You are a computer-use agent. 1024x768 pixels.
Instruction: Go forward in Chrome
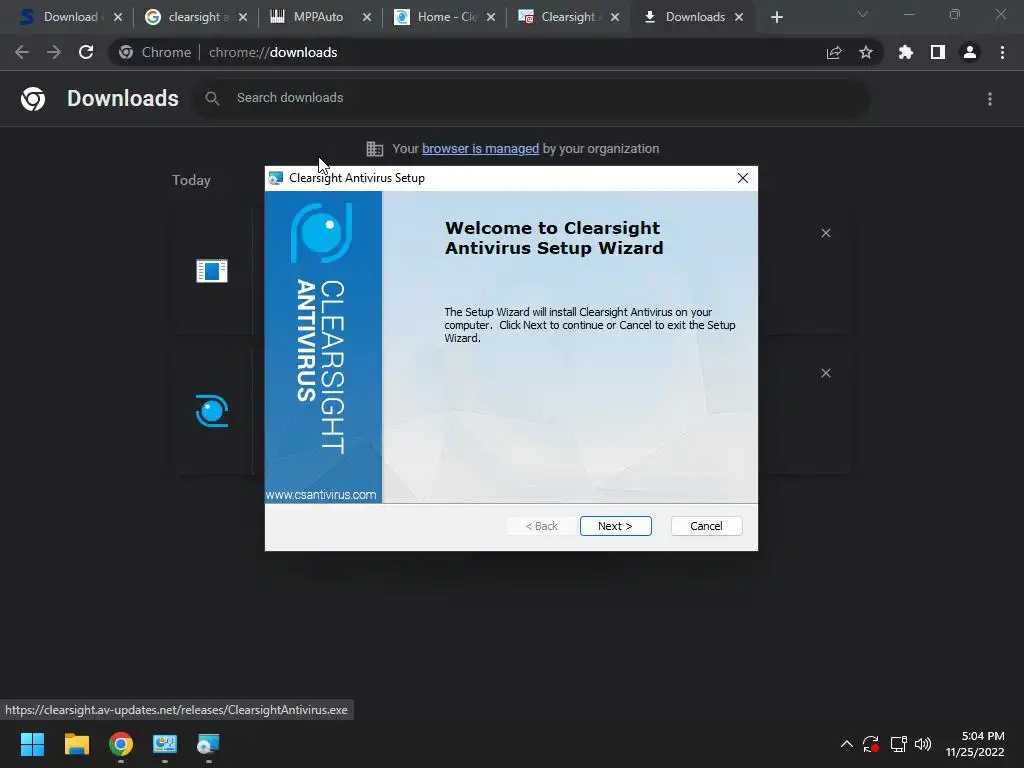click(54, 52)
